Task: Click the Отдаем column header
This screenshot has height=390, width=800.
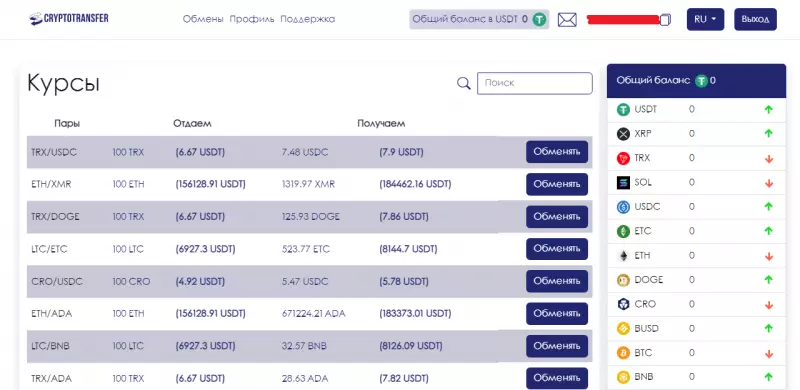Action: click(192, 124)
